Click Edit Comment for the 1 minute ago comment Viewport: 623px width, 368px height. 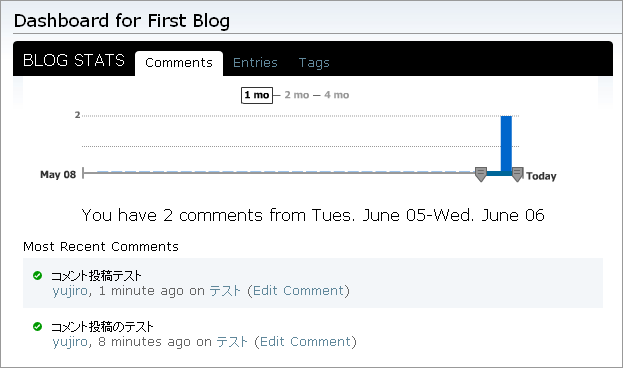click(298, 291)
